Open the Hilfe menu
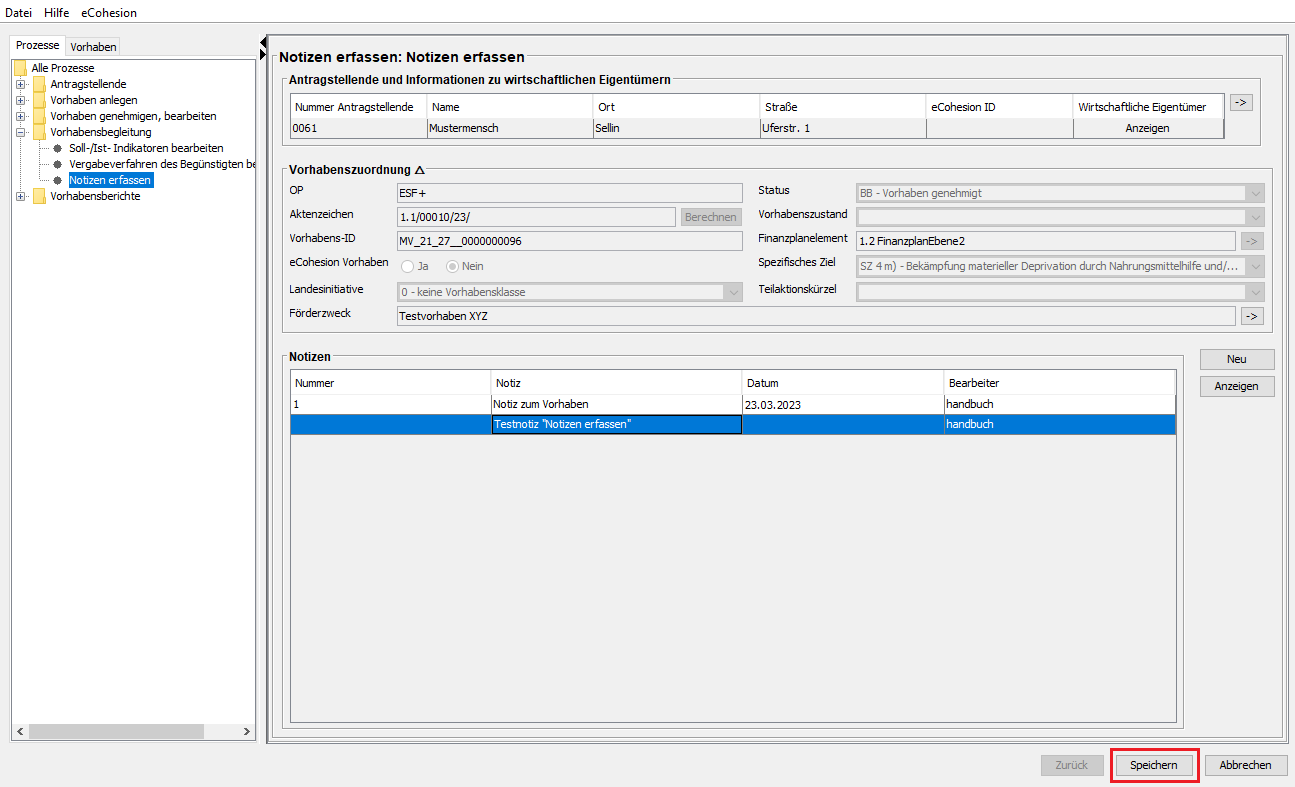The height and width of the screenshot is (787, 1295). [57, 13]
